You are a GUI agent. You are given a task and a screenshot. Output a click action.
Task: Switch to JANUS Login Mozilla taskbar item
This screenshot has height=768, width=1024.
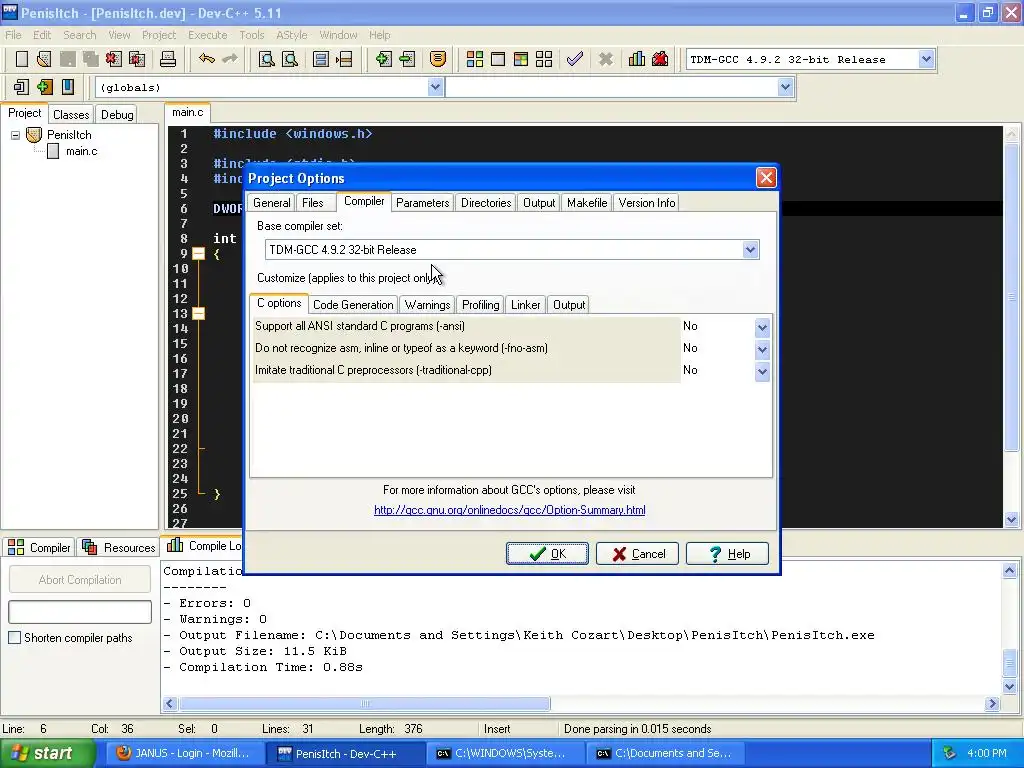pyautogui.click(x=183, y=754)
